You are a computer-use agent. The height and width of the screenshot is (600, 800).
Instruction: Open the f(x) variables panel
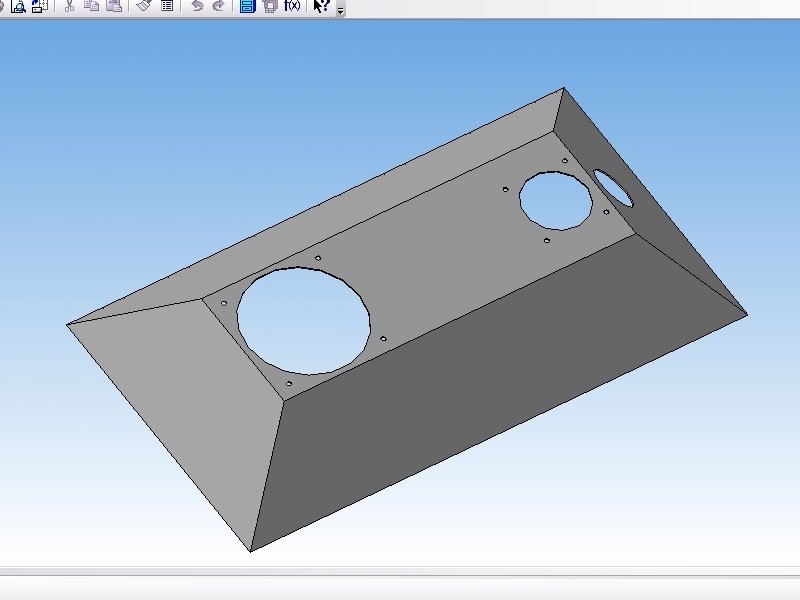coord(292,6)
